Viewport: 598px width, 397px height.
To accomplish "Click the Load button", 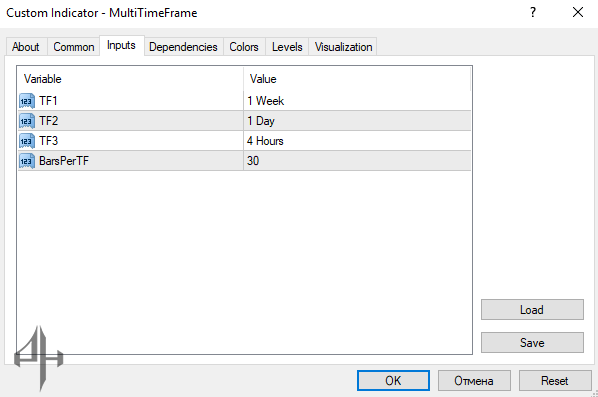I will pyautogui.click(x=532, y=310).
